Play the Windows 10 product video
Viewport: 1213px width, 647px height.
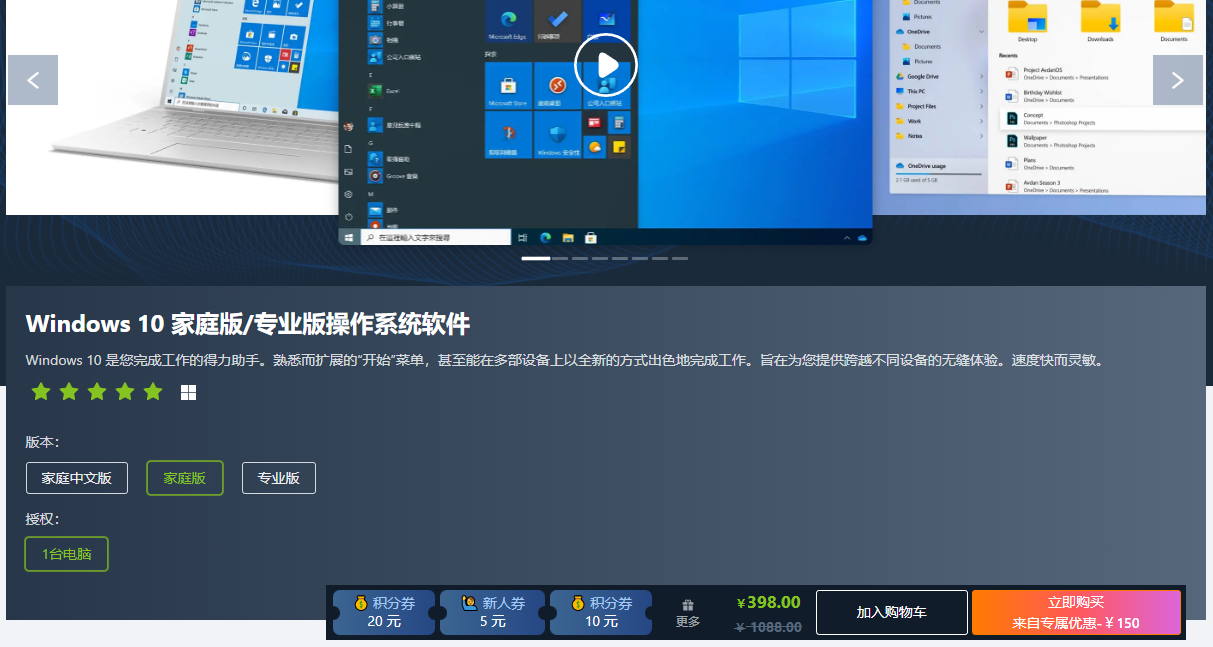[605, 65]
